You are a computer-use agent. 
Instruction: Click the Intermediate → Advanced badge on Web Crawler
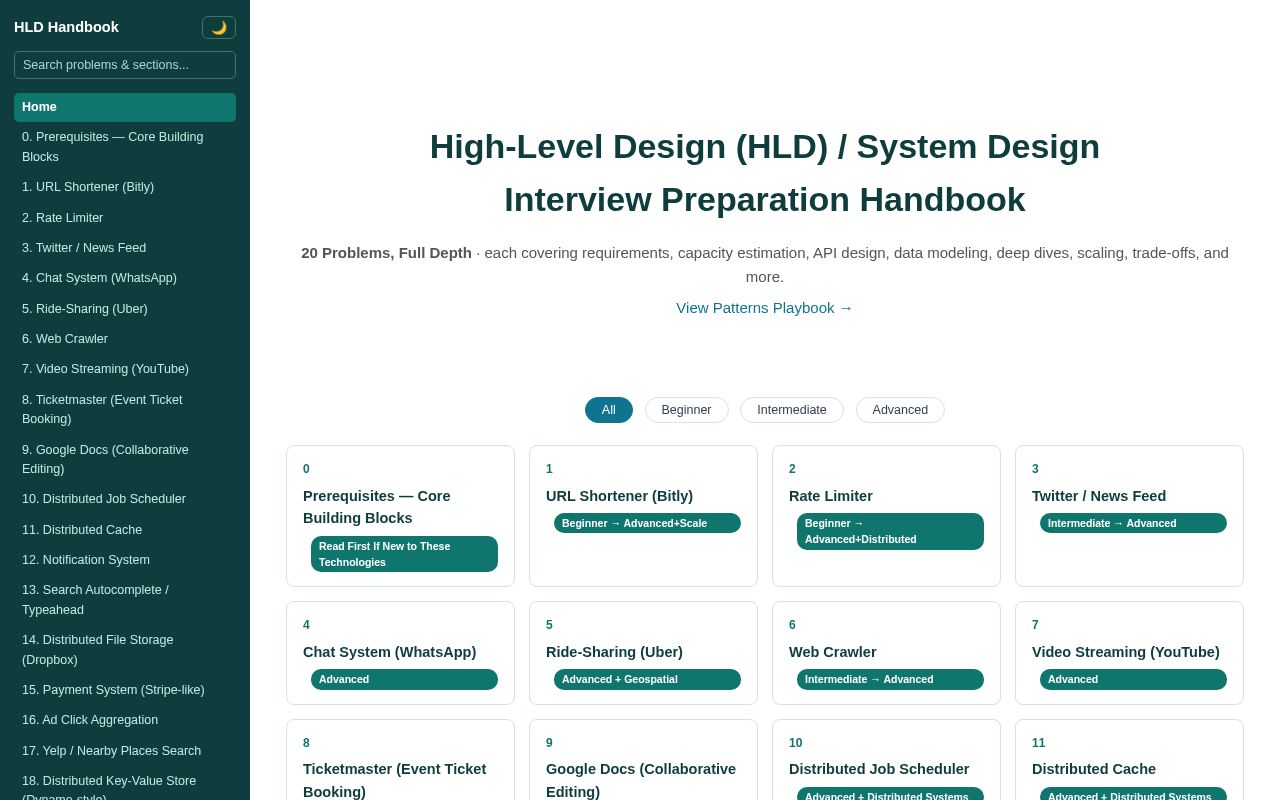pyautogui.click(x=890, y=679)
